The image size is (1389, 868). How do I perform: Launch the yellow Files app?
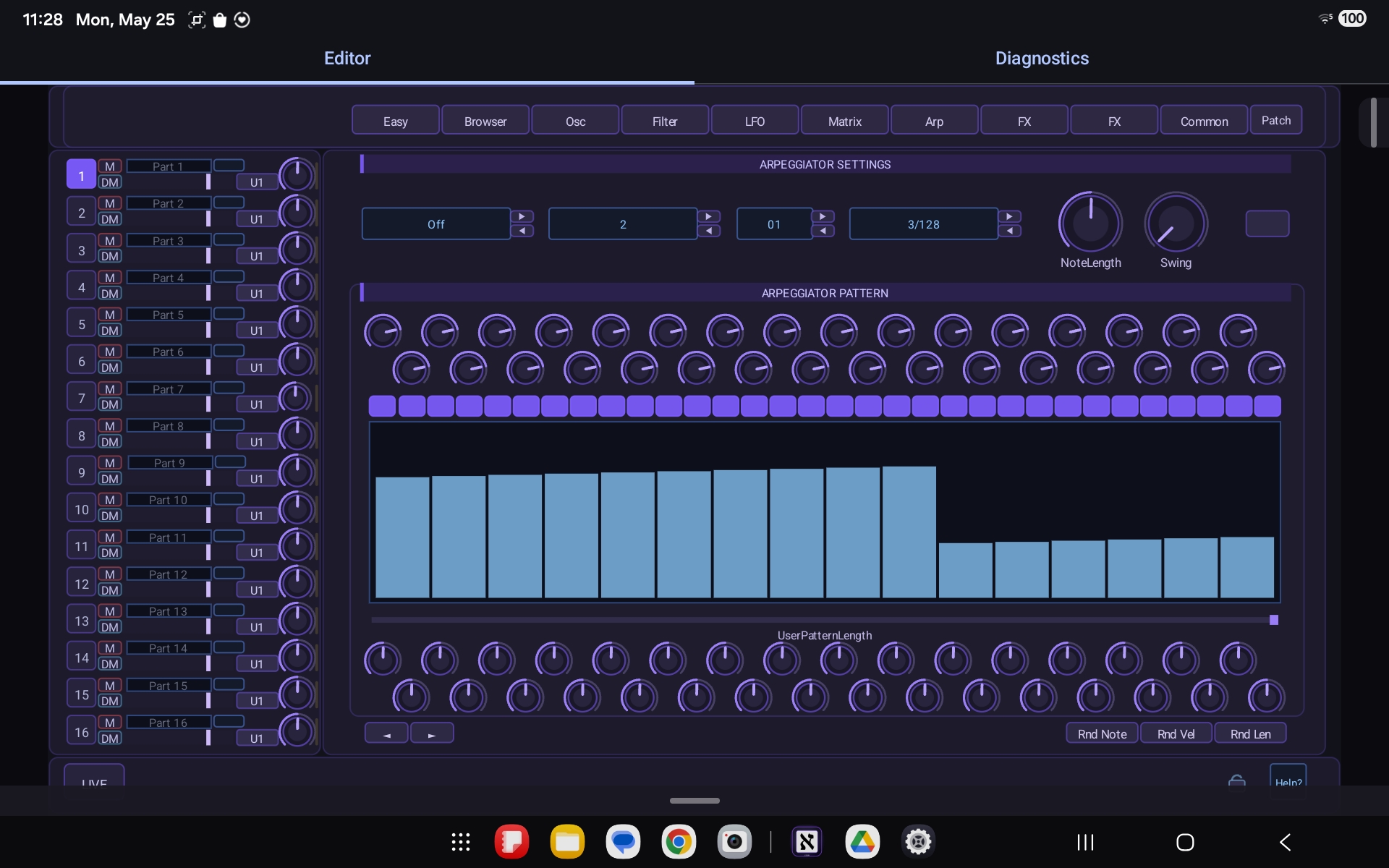pos(567,842)
